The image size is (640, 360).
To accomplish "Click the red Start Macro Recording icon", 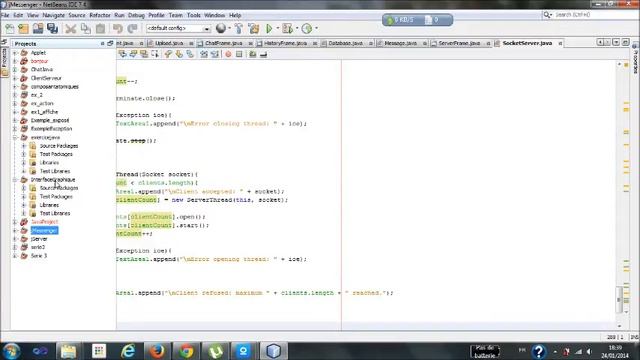I will (228, 54).
